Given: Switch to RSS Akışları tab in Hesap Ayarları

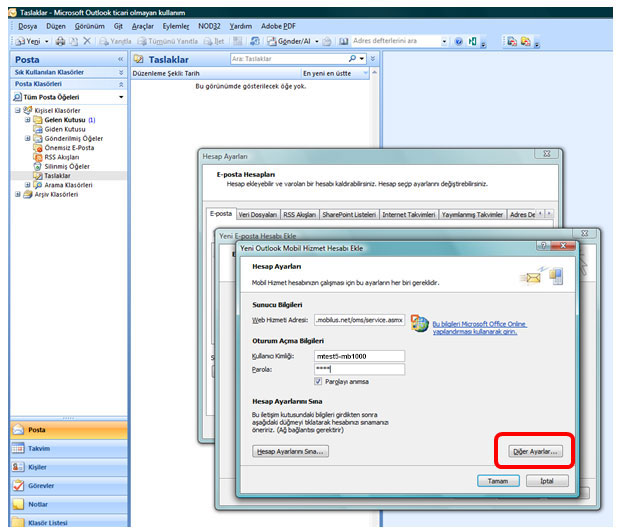Looking at the screenshot, I should coord(300,215).
